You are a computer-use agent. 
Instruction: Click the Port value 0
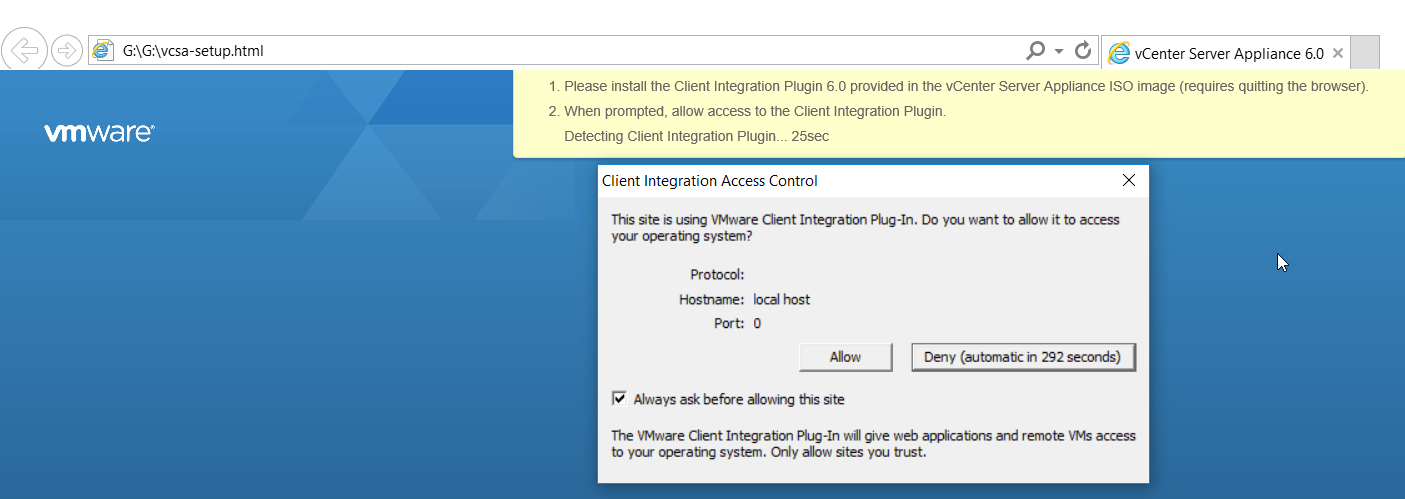click(757, 323)
